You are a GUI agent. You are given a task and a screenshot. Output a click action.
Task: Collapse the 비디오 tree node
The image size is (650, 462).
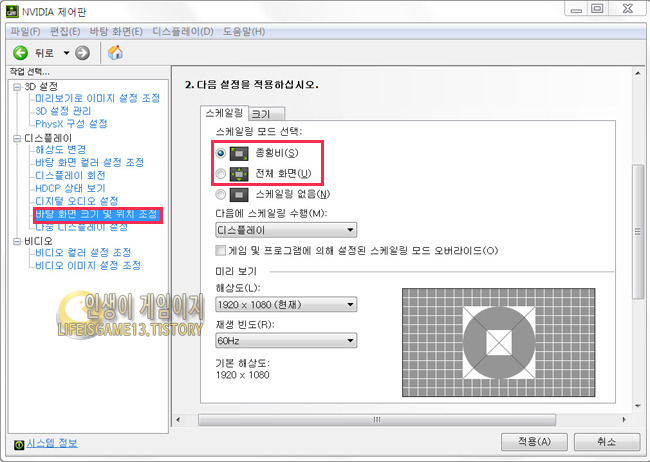tap(17, 241)
